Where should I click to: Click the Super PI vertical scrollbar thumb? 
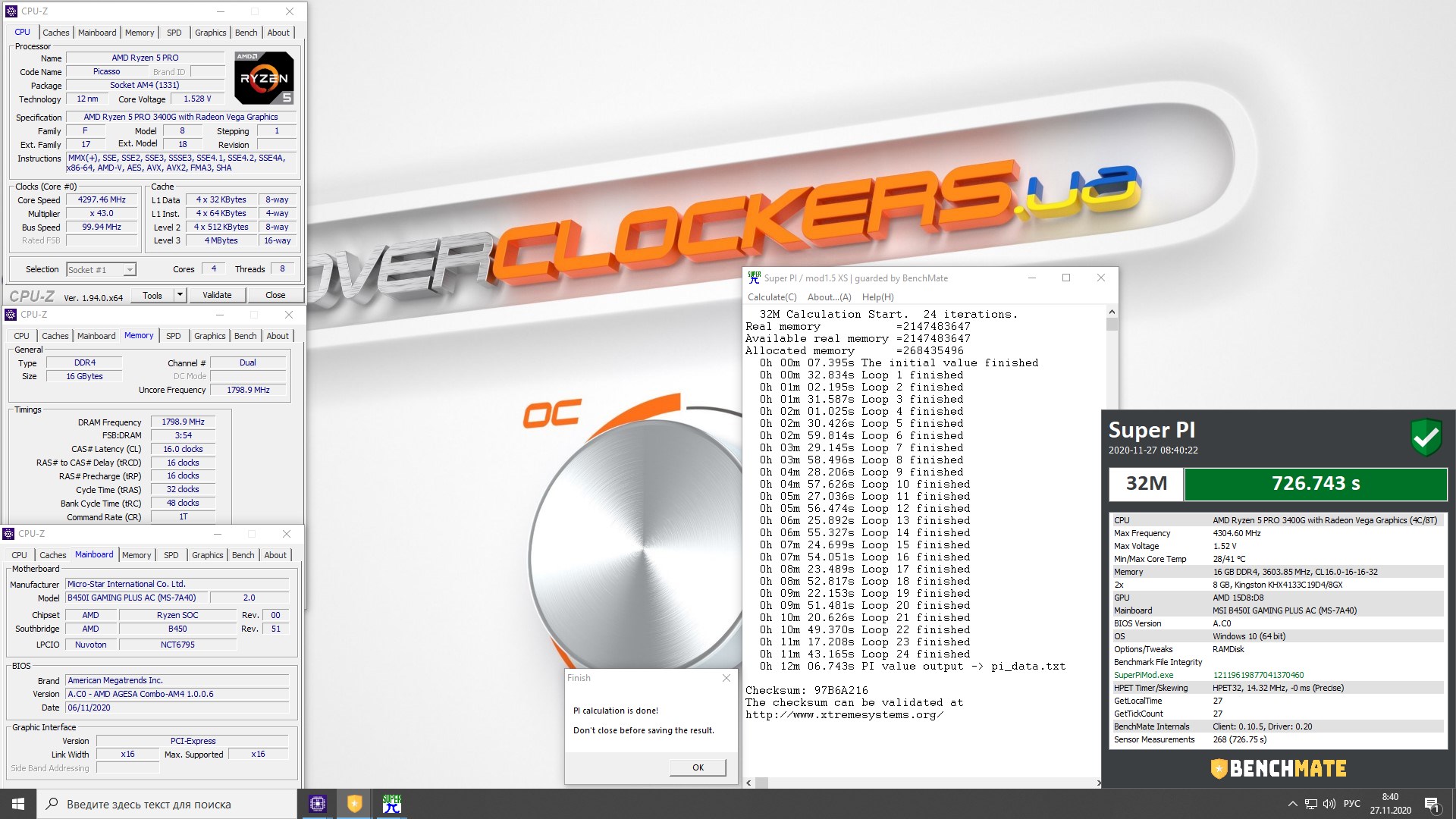[1112, 324]
